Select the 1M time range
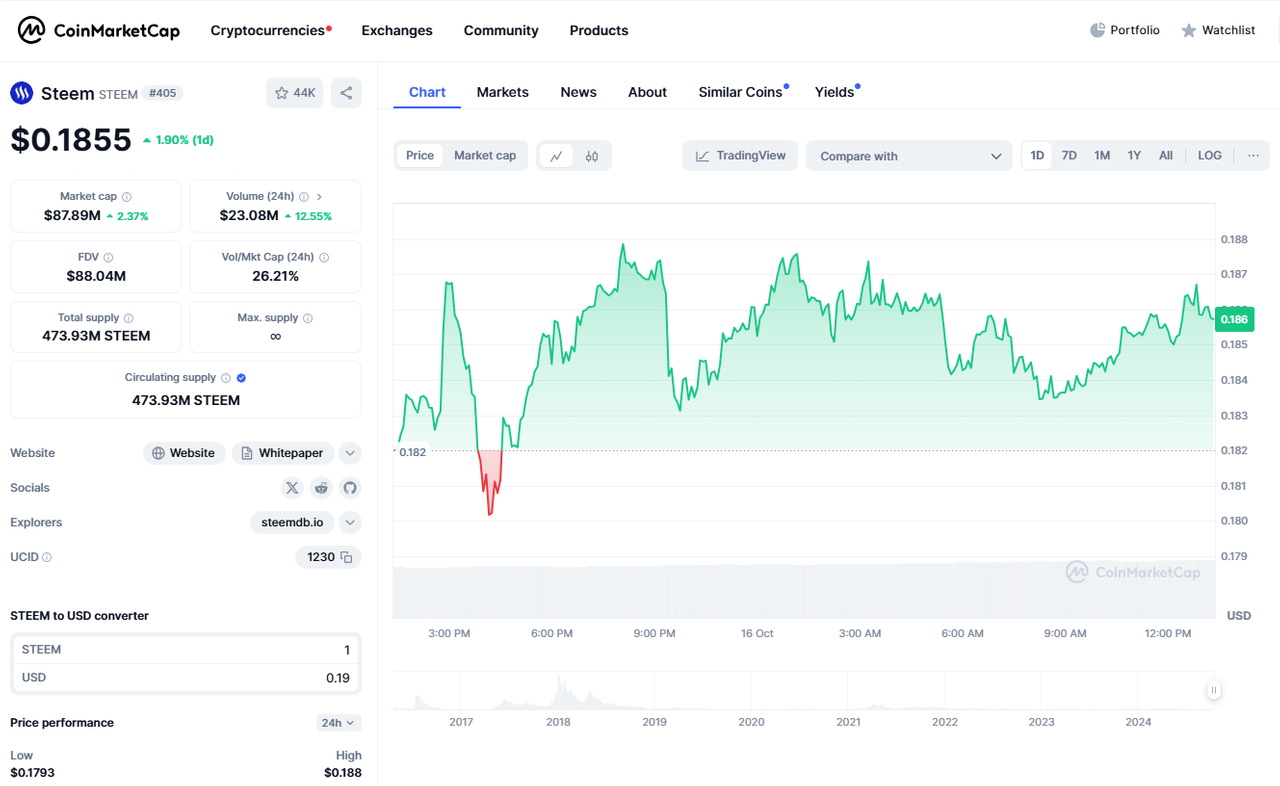This screenshot has height=786, width=1280. pyautogui.click(x=1102, y=156)
